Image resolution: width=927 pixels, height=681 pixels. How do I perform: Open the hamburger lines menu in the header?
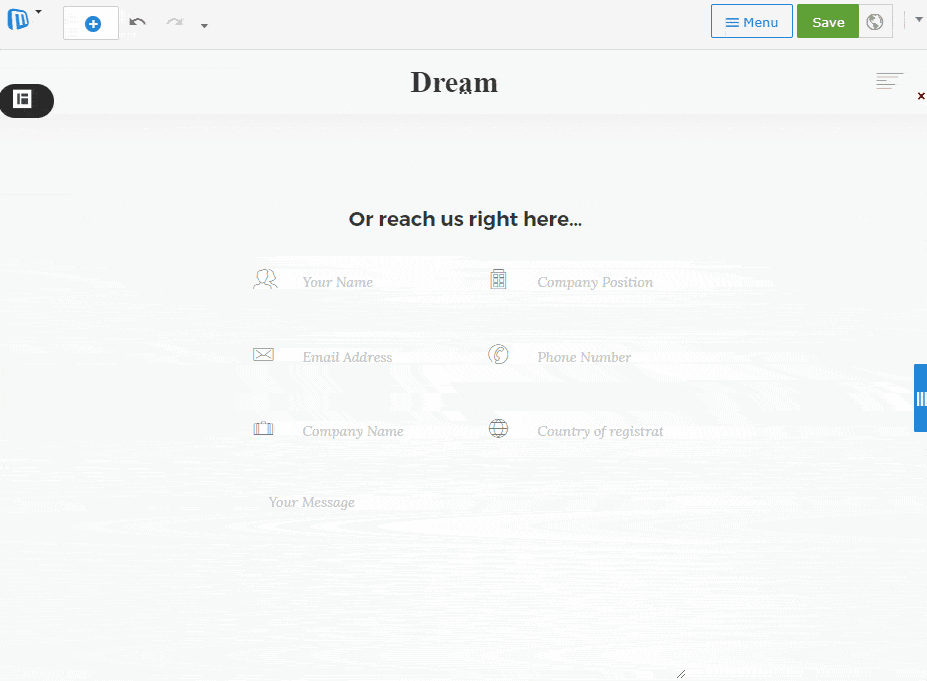coord(889,81)
